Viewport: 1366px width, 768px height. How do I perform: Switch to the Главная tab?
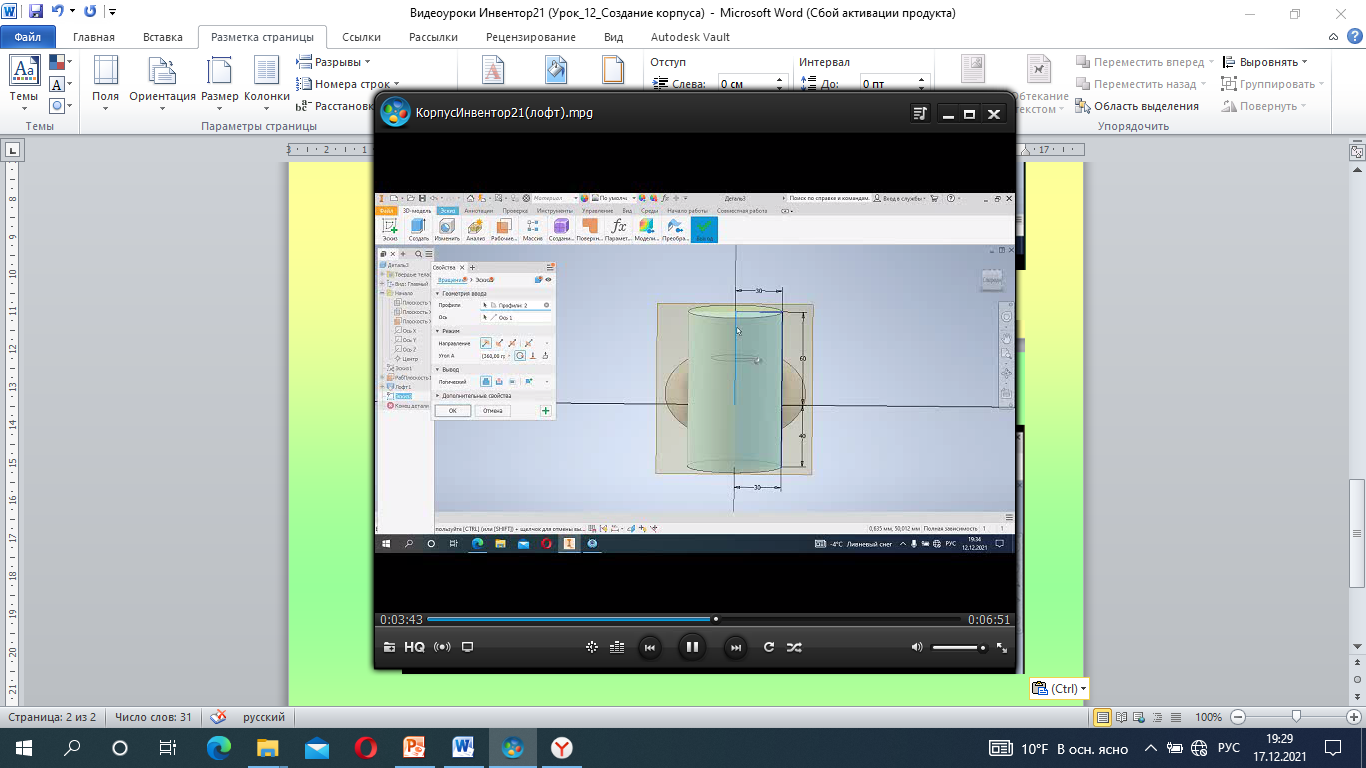[x=93, y=37]
